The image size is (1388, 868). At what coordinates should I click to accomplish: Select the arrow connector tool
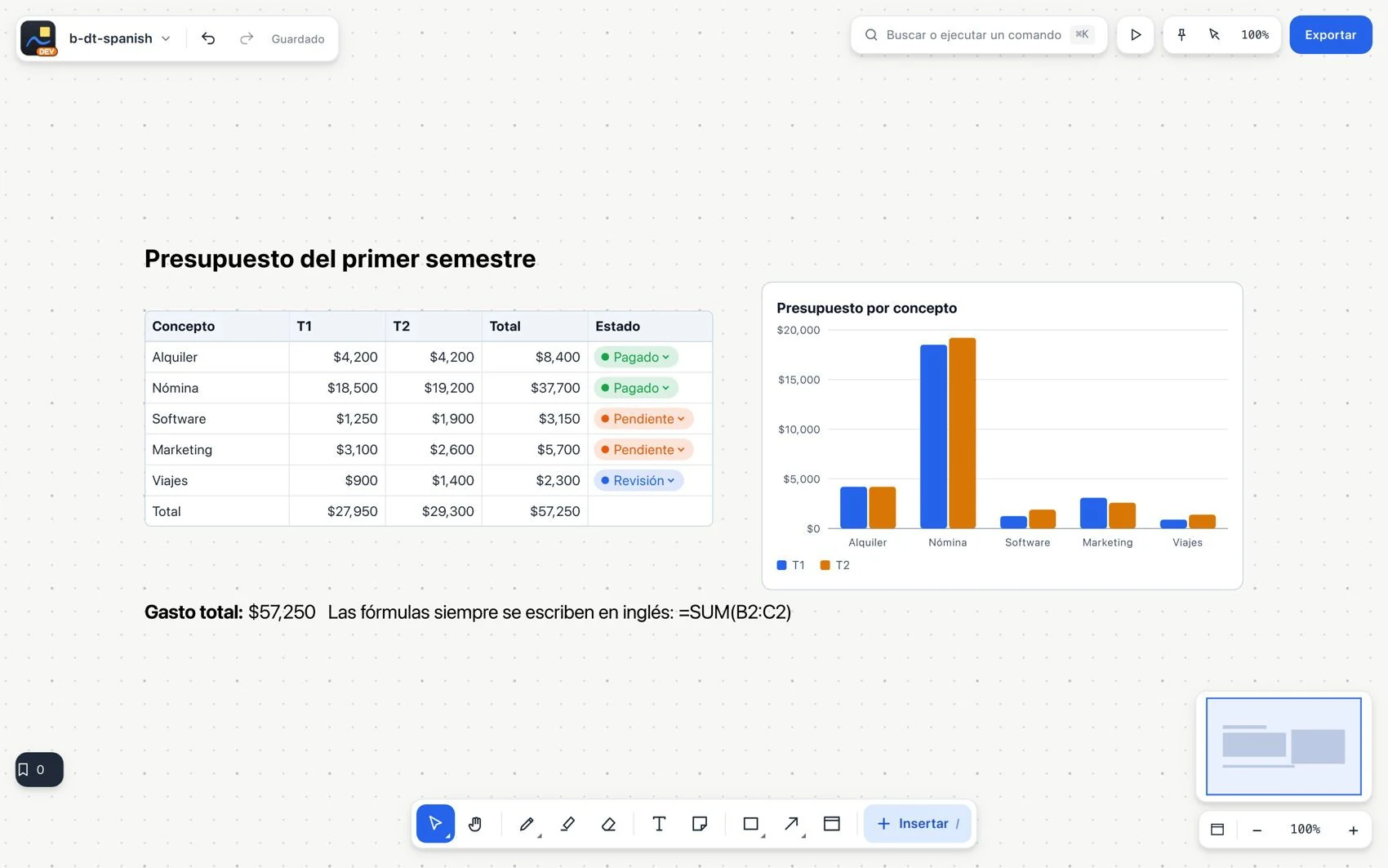(792, 824)
